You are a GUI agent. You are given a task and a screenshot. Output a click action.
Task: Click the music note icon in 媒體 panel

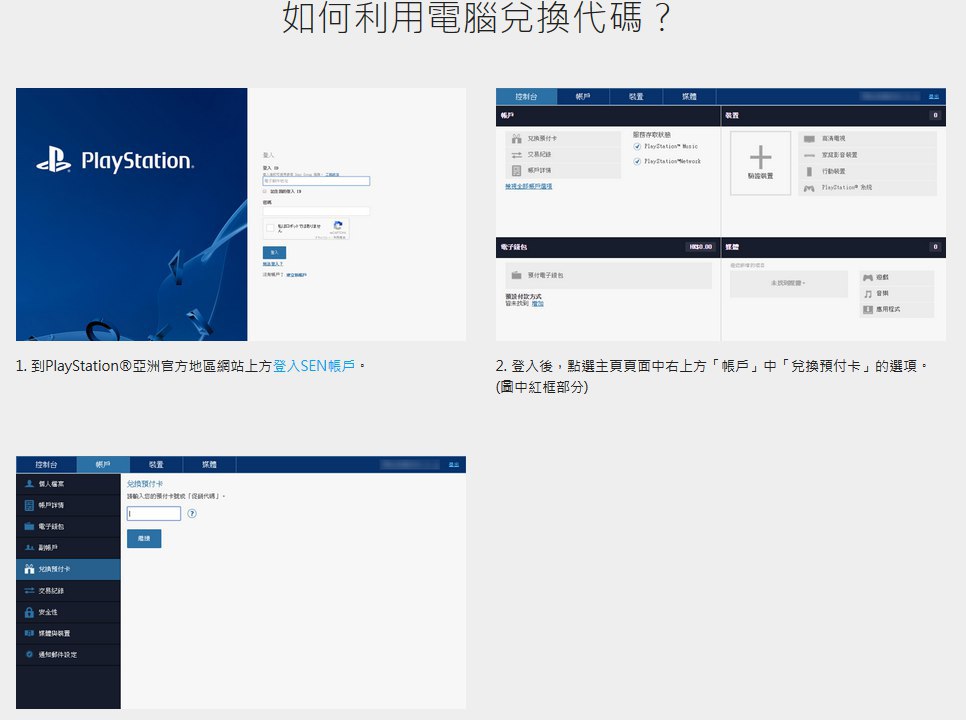868,294
